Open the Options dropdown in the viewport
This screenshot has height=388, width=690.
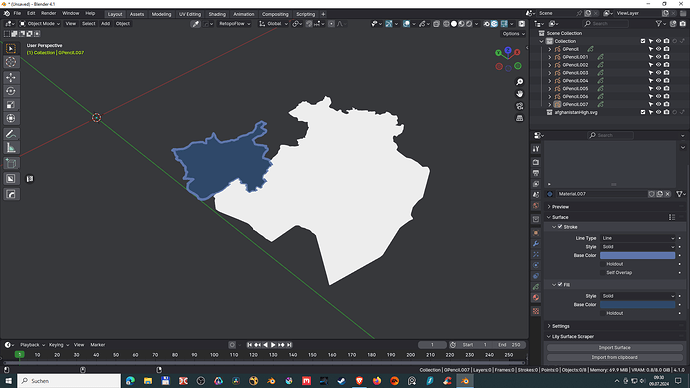(513, 33)
